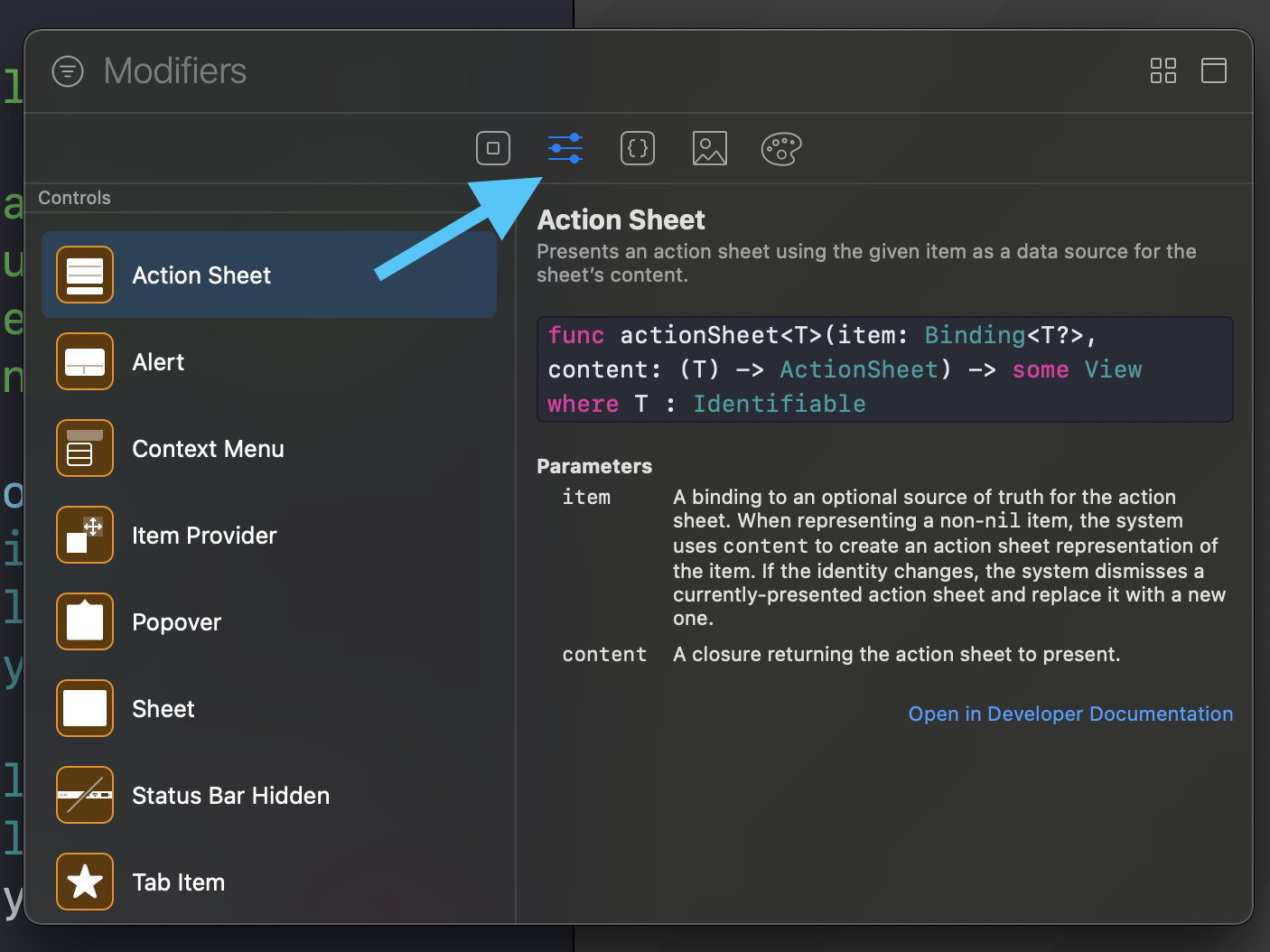Type in the Modifiers search field

(x=614, y=70)
